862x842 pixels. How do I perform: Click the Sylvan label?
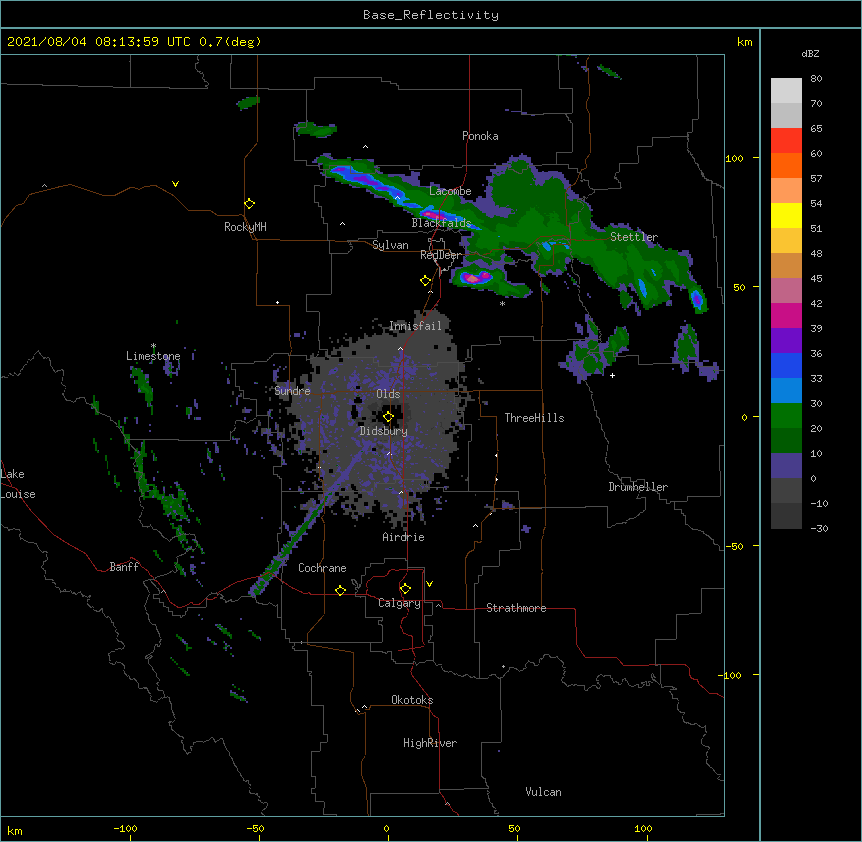click(390, 245)
